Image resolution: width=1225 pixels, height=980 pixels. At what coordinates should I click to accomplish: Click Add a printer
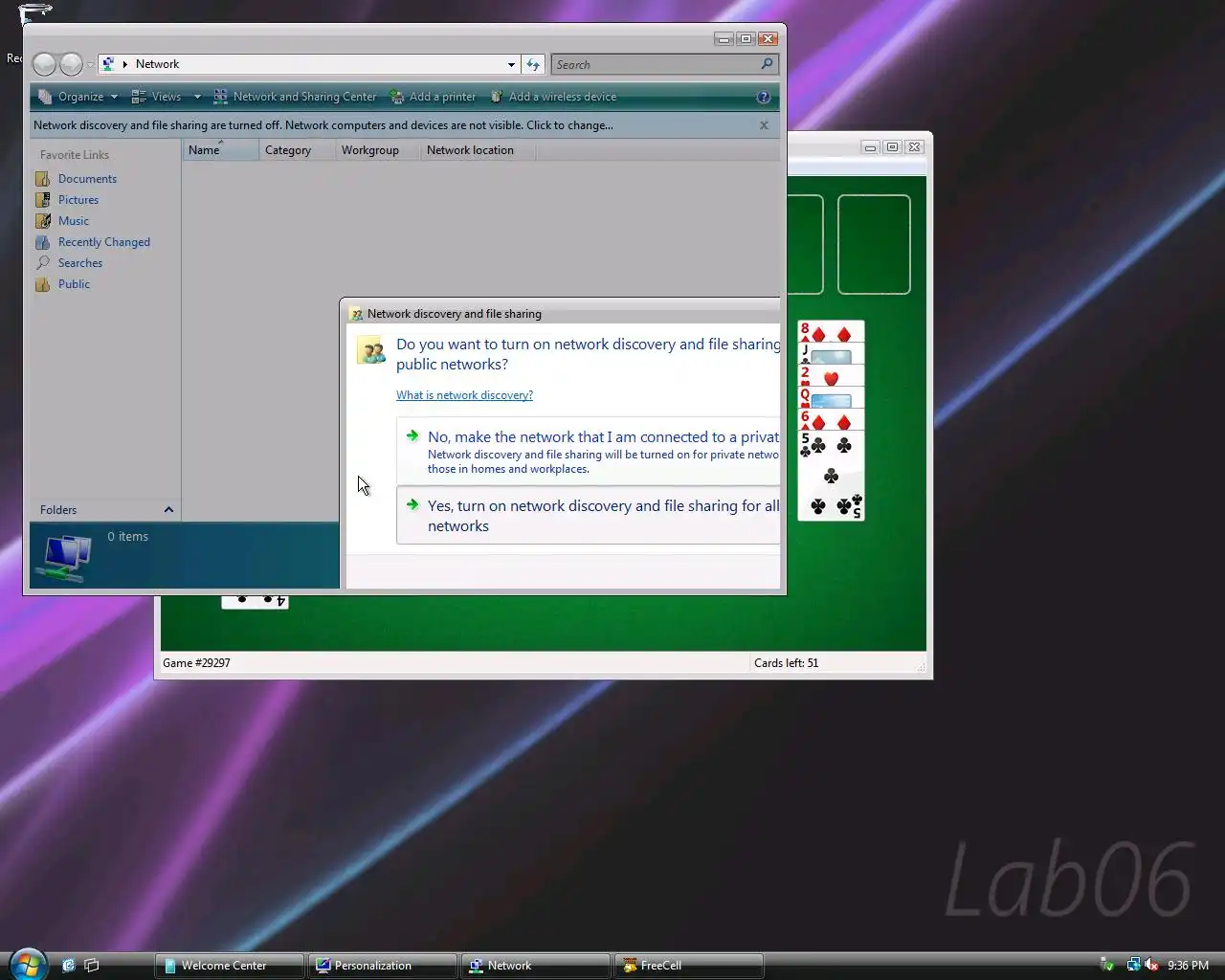(x=433, y=97)
